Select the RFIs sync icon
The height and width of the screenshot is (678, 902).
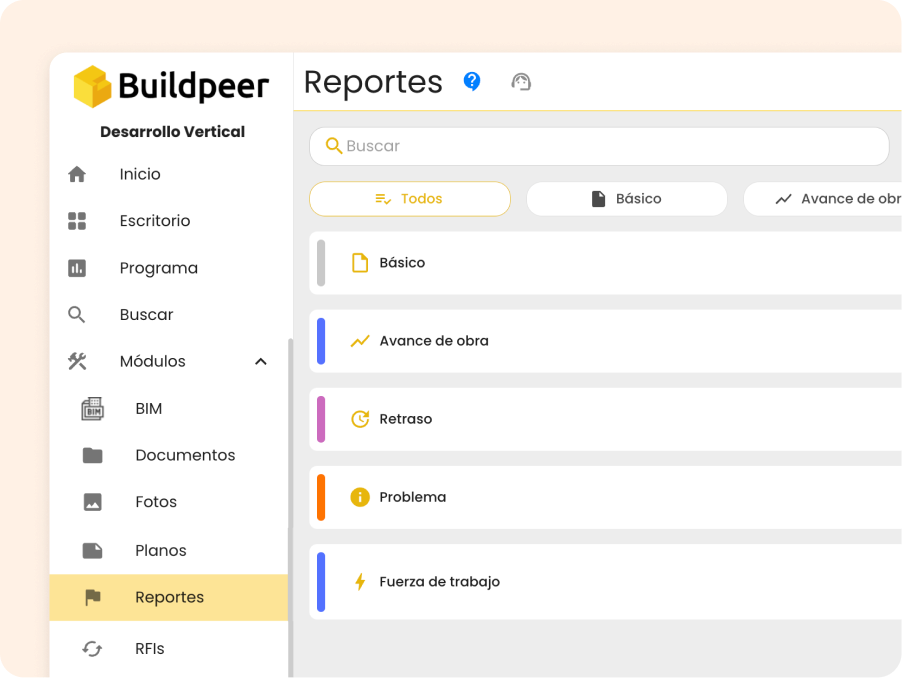92,648
